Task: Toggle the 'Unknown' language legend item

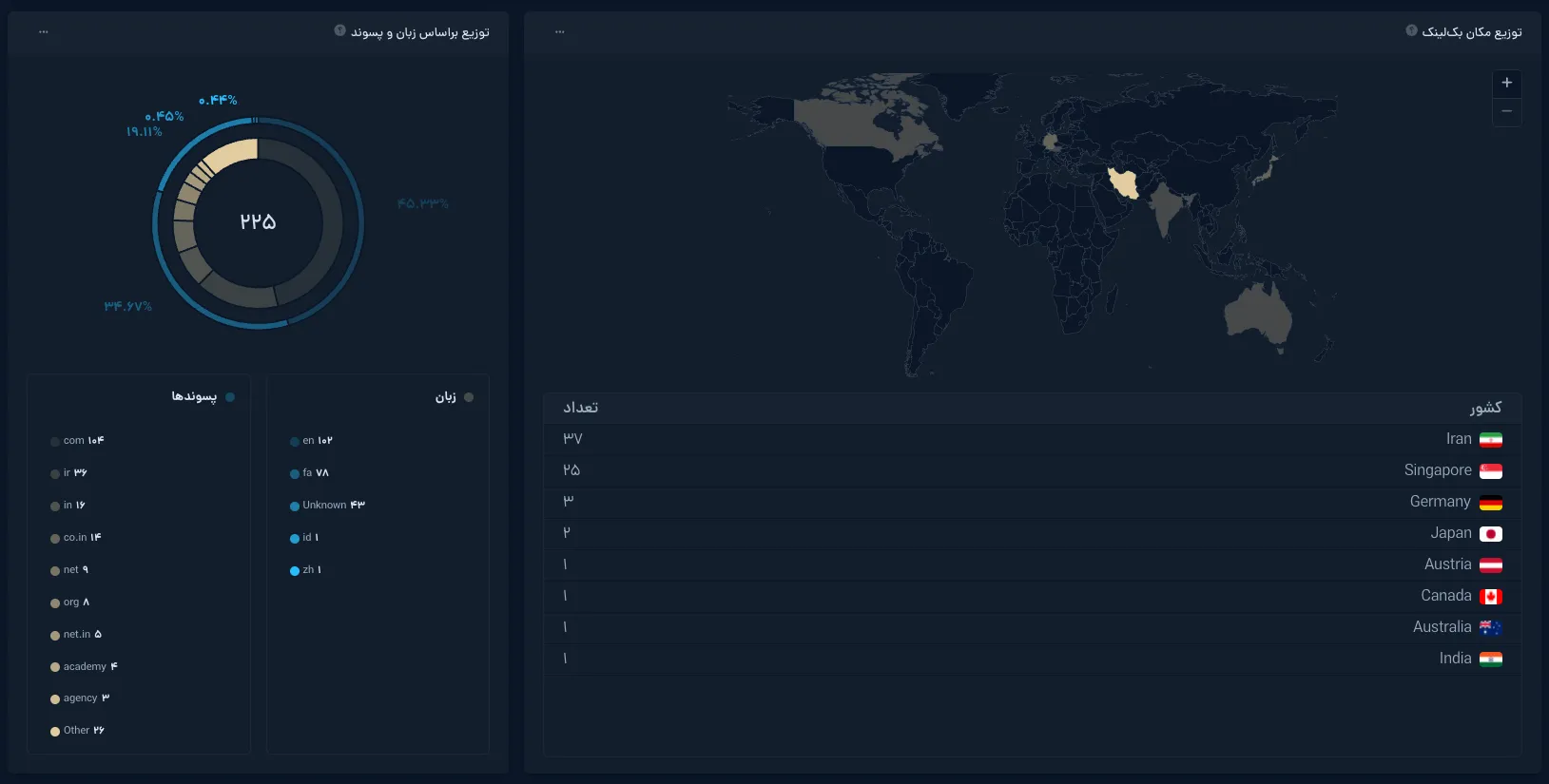Action: pyautogui.click(x=327, y=506)
